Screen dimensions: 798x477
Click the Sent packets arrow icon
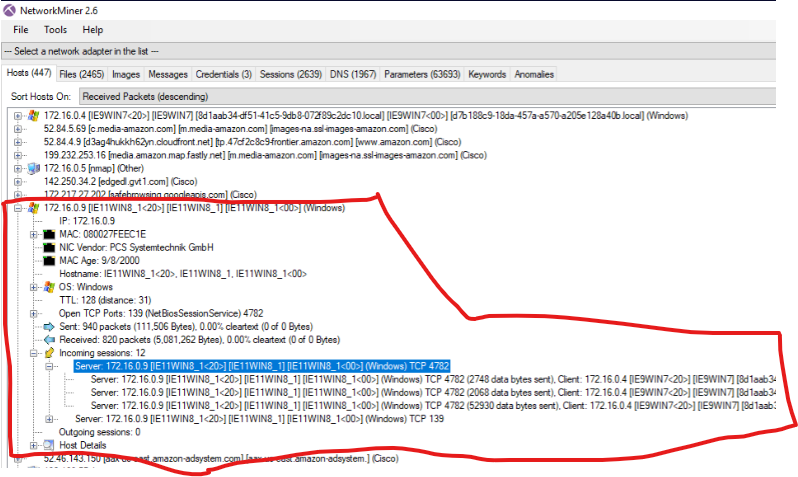click(50, 326)
